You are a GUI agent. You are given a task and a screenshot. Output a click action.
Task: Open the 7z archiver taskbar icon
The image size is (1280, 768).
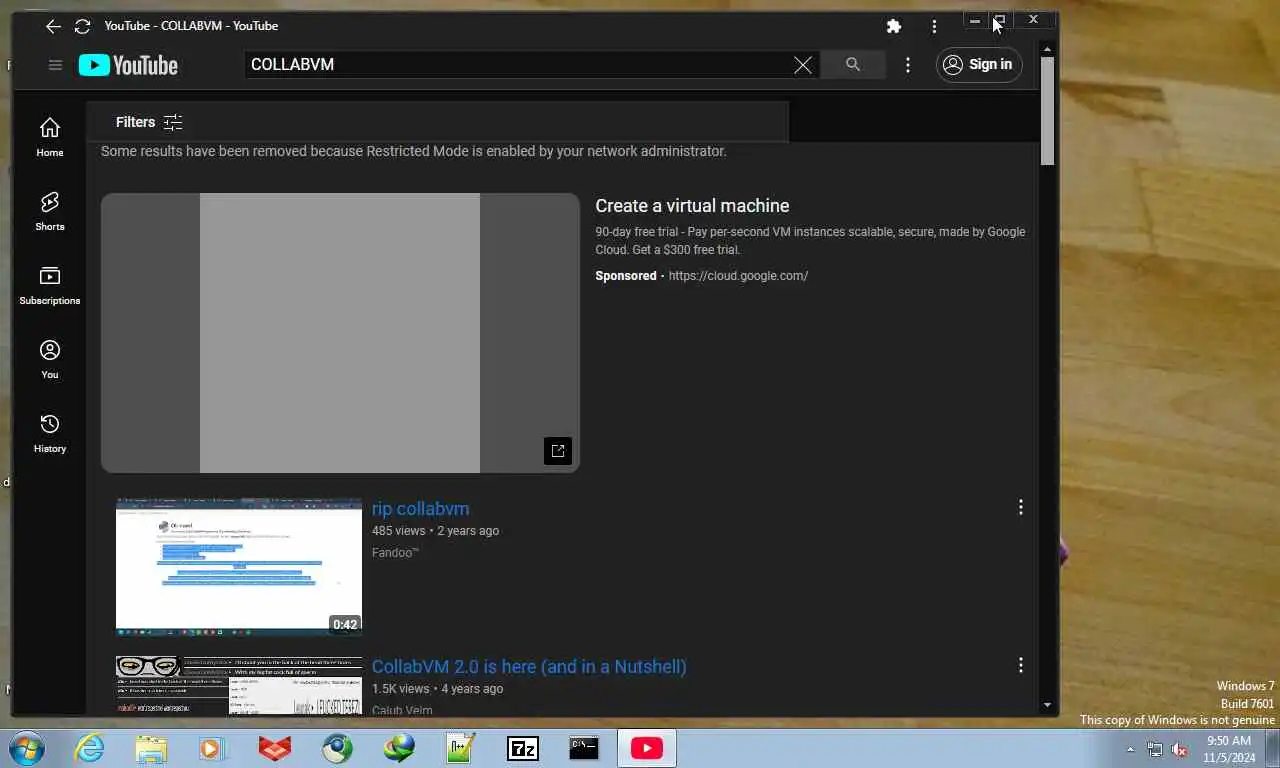coord(523,748)
